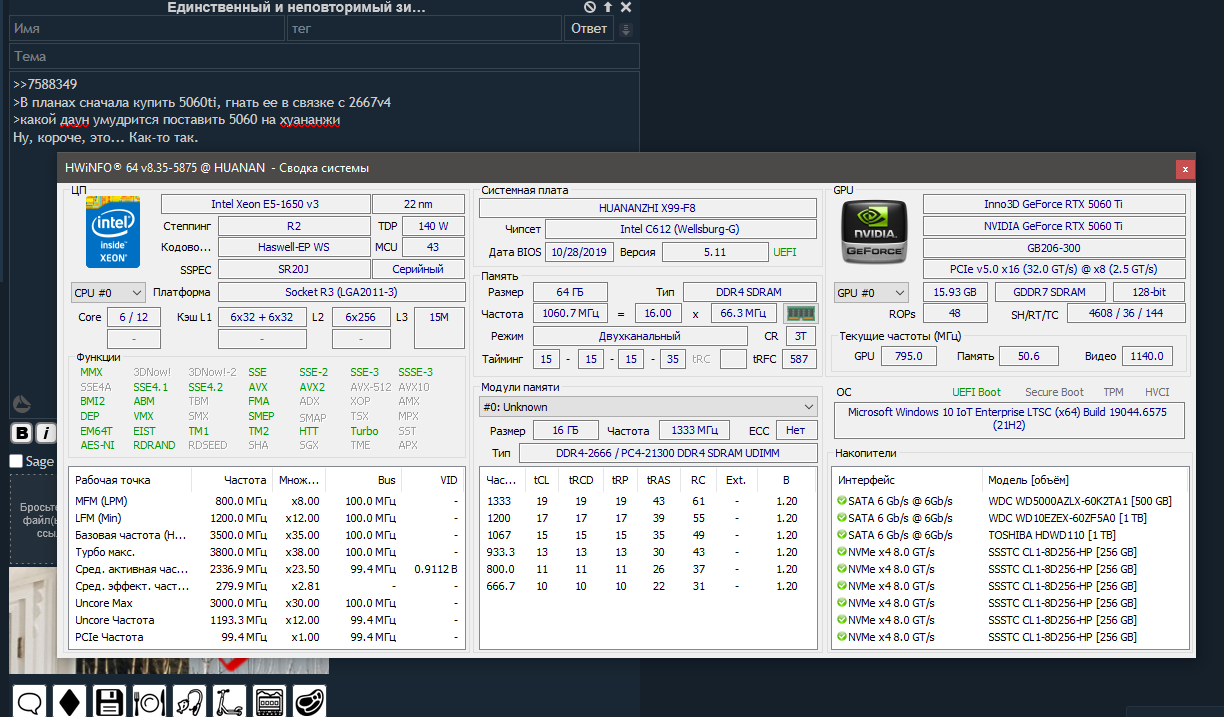Select the 'PCIe Частота' row
This screenshot has width=1224, height=717.
pos(266,637)
